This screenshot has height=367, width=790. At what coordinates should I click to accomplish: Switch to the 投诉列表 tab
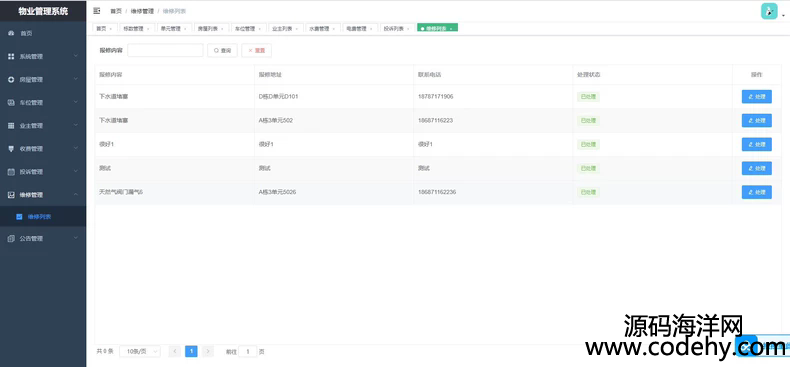397,29
